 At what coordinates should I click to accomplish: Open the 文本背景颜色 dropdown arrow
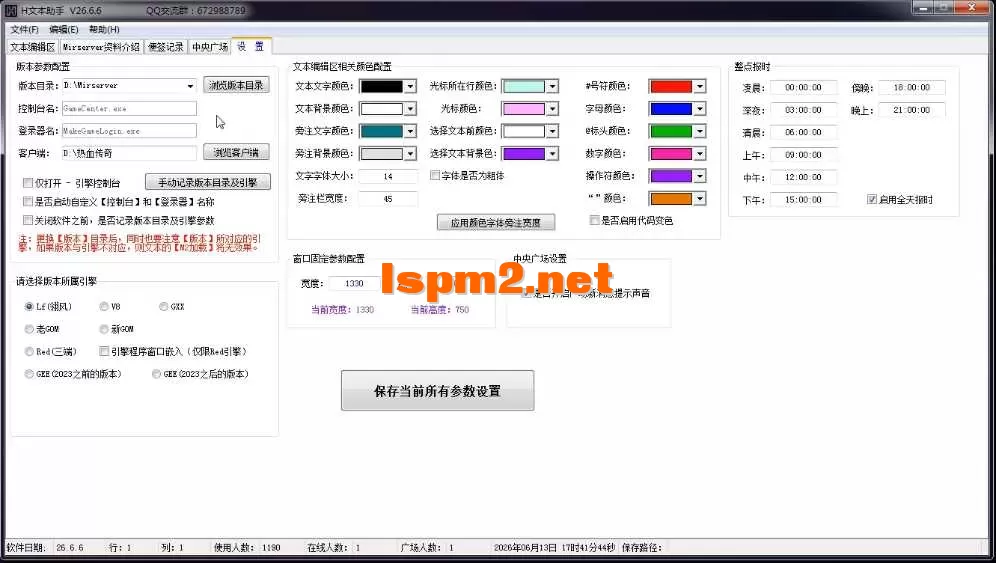[410, 109]
